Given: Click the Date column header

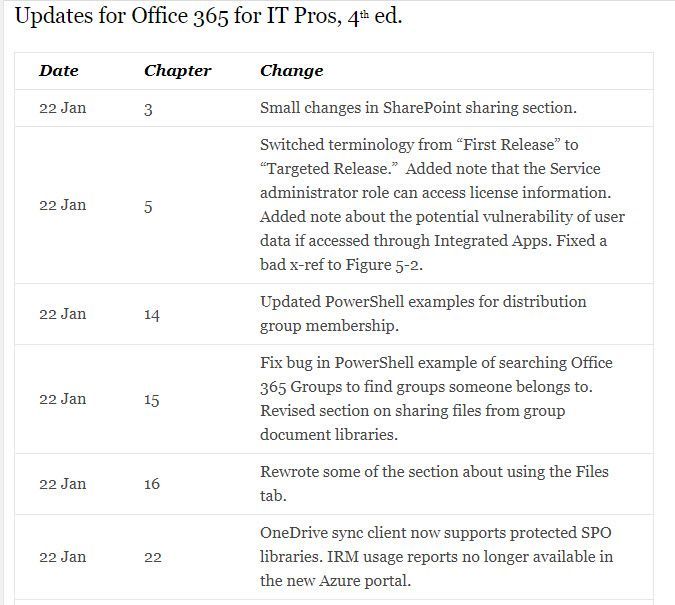Looking at the screenshot, I should pos(59,71).
